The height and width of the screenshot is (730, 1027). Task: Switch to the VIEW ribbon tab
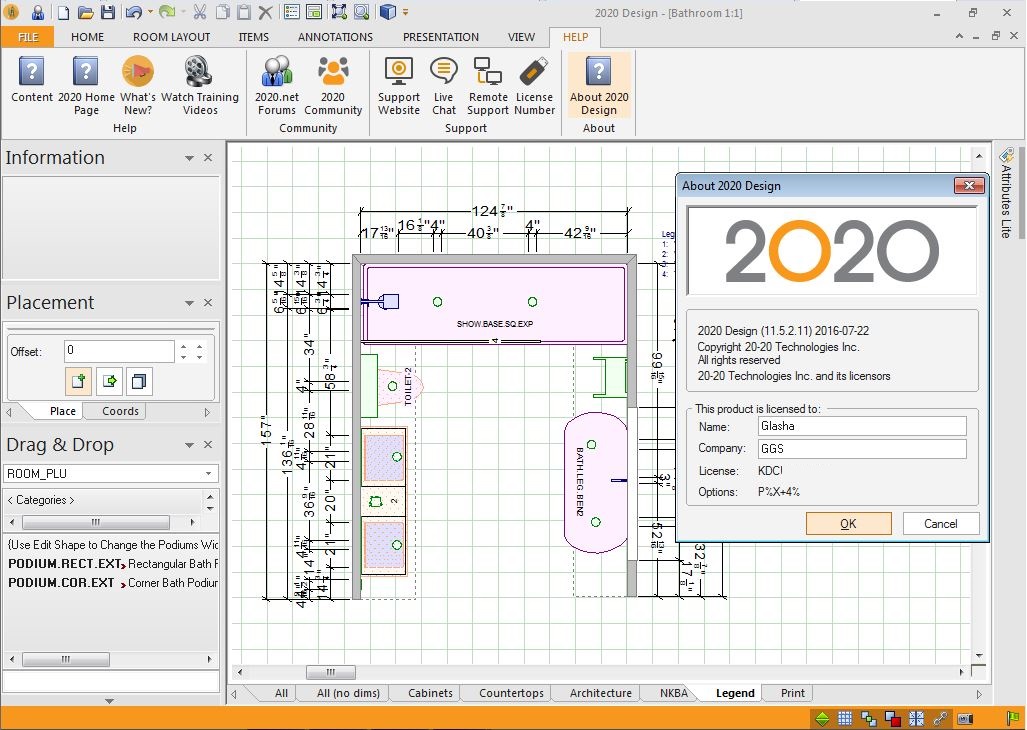[521, 37]
